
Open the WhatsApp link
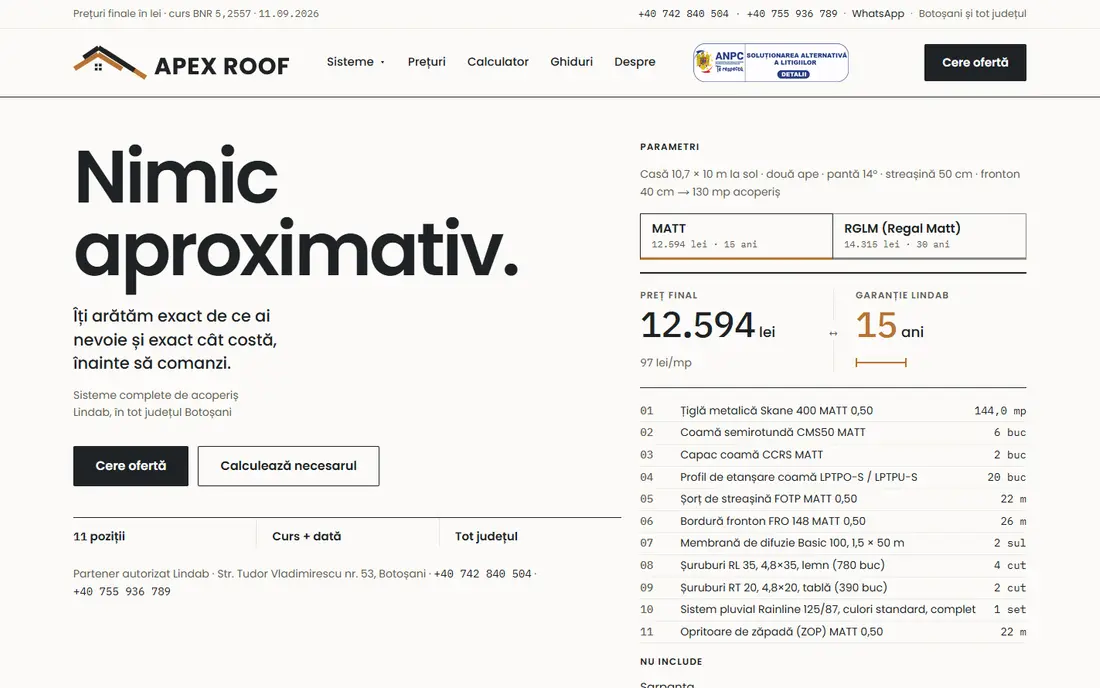[x=878, y=13]
